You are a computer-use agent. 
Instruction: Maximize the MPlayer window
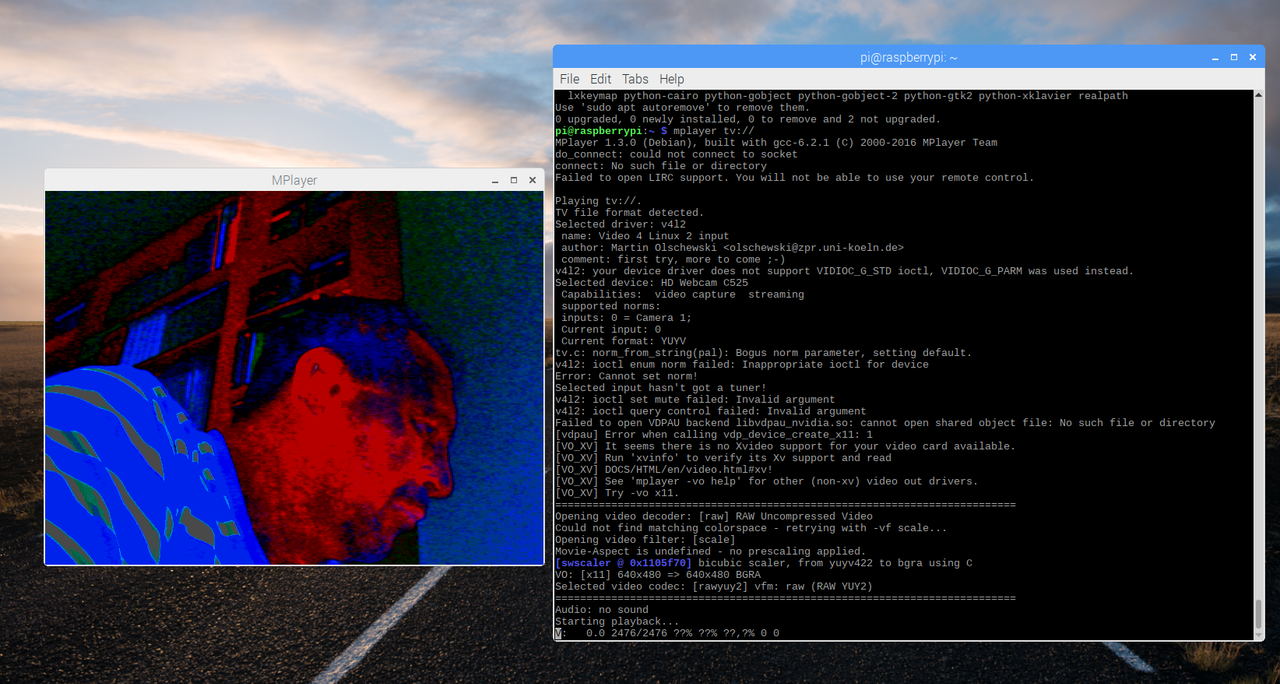pos(514,180)
